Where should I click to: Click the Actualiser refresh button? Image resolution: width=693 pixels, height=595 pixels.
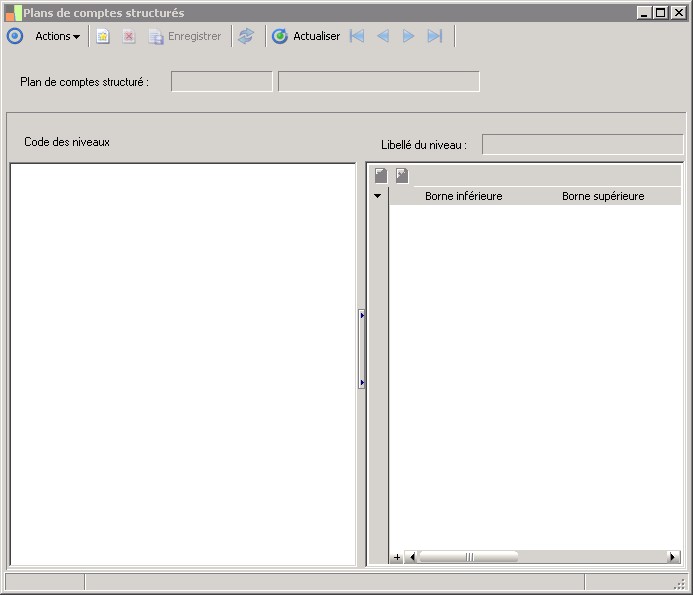(x=306, y=36)
